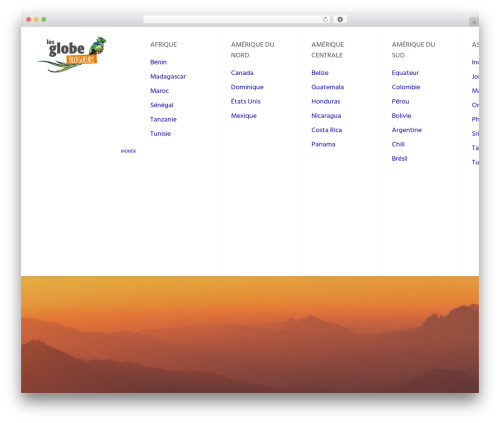Visit the Sénégal destination link

[x=162, y=105]
